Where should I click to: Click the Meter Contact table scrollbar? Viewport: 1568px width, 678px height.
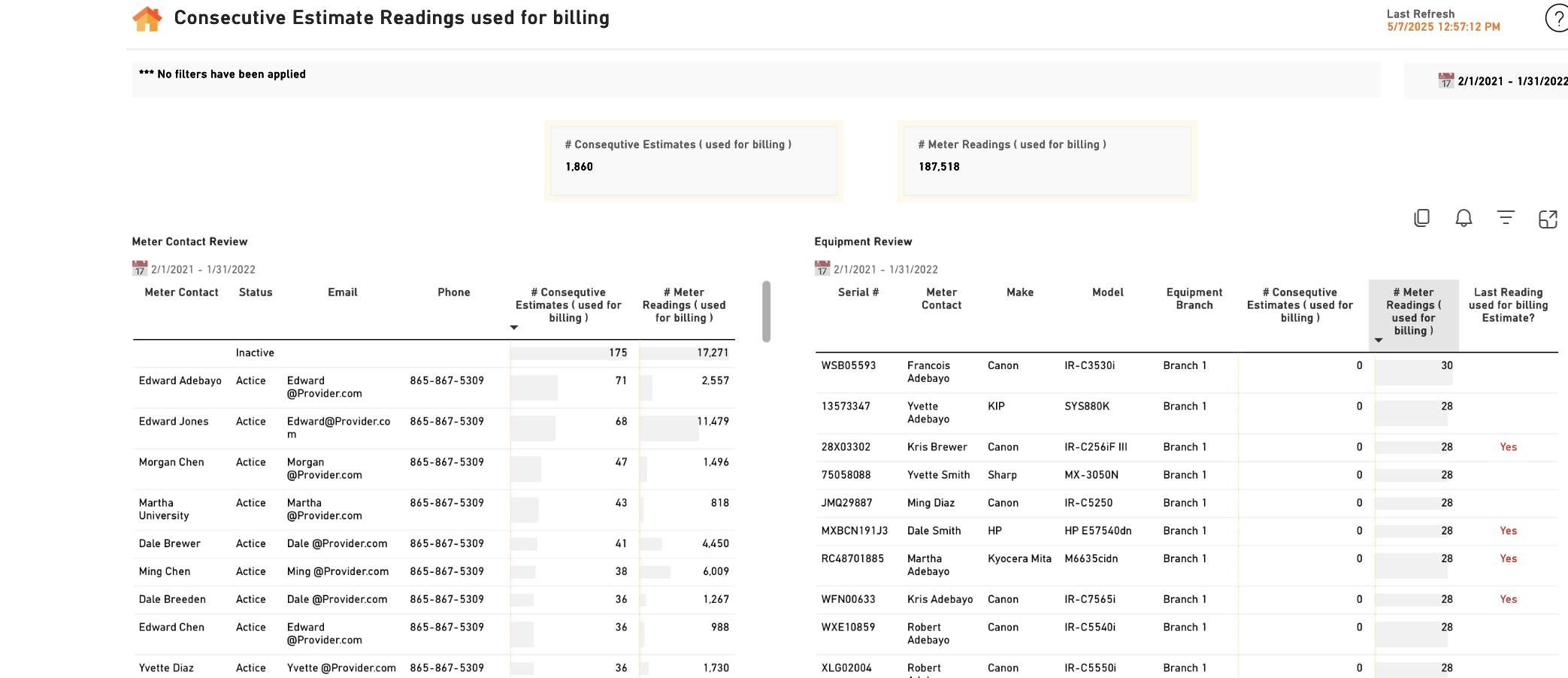click(766, 311)
